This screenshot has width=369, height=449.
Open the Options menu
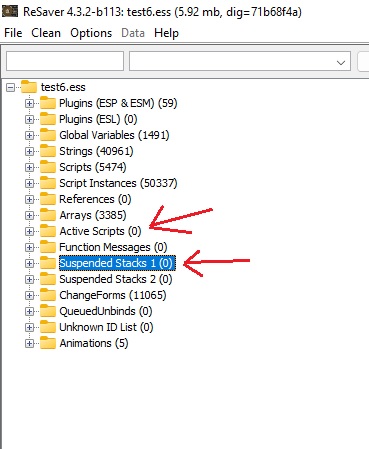pos(91,33)
